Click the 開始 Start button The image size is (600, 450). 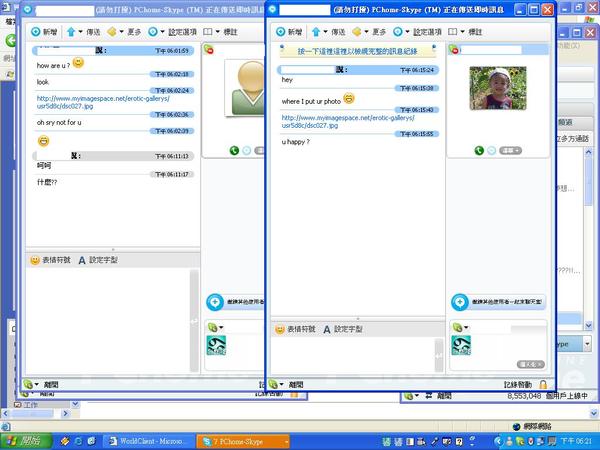[x=26, y=441]
